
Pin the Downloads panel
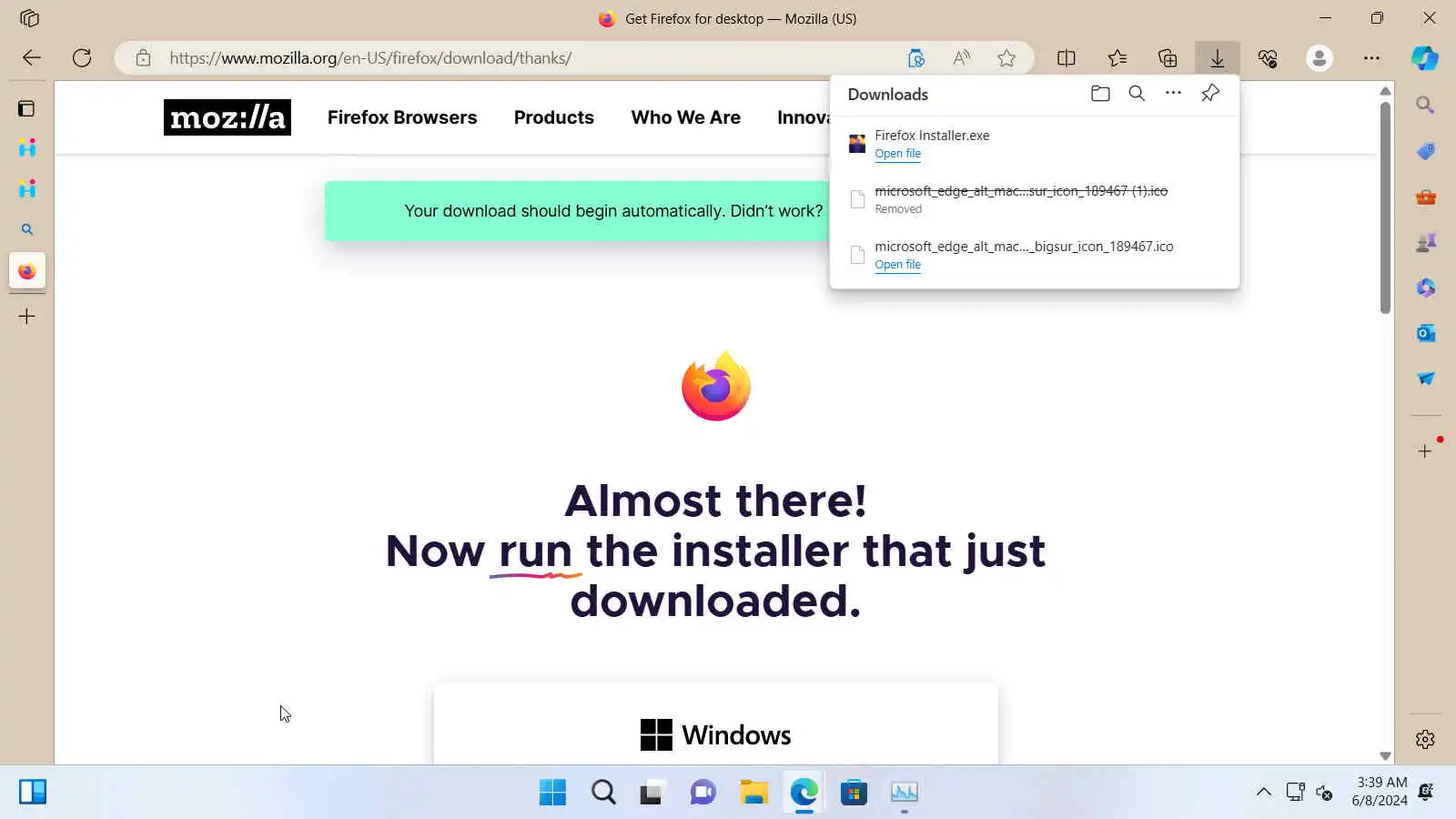coord(1210,93)
